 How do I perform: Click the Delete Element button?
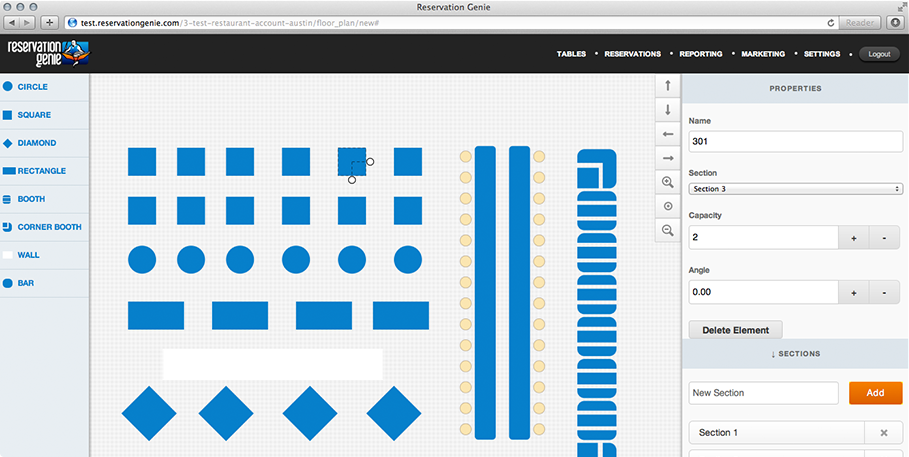pos(736,330)
